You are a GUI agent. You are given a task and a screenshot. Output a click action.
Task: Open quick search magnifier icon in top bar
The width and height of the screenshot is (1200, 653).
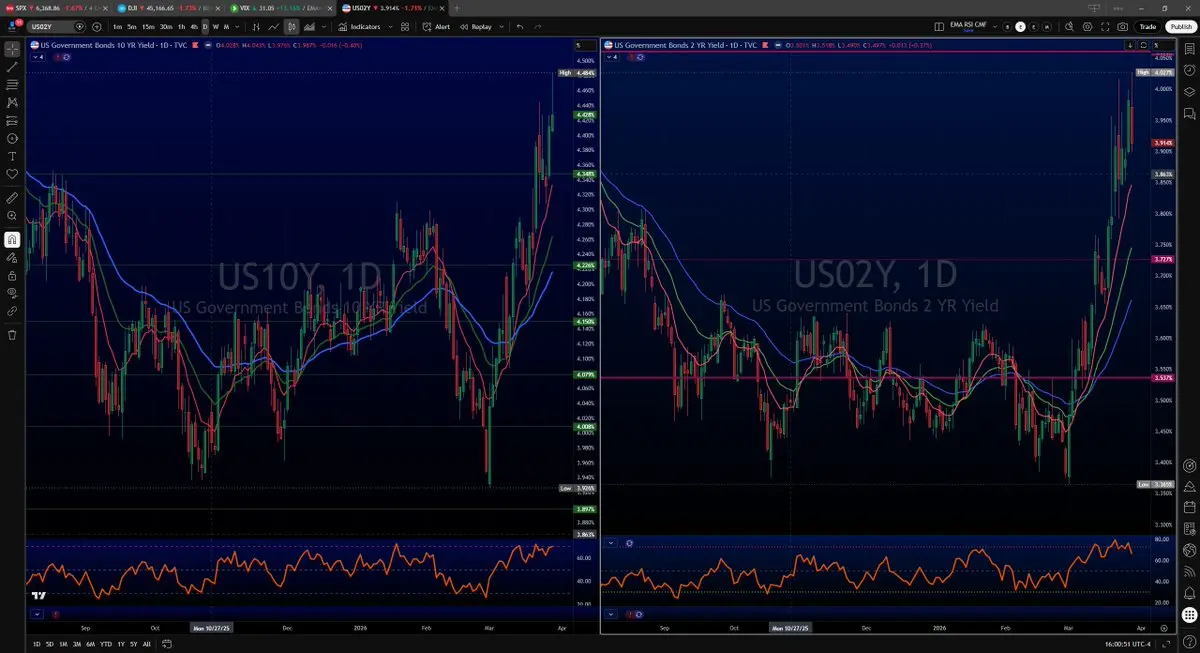click(x=1067, y=27)
